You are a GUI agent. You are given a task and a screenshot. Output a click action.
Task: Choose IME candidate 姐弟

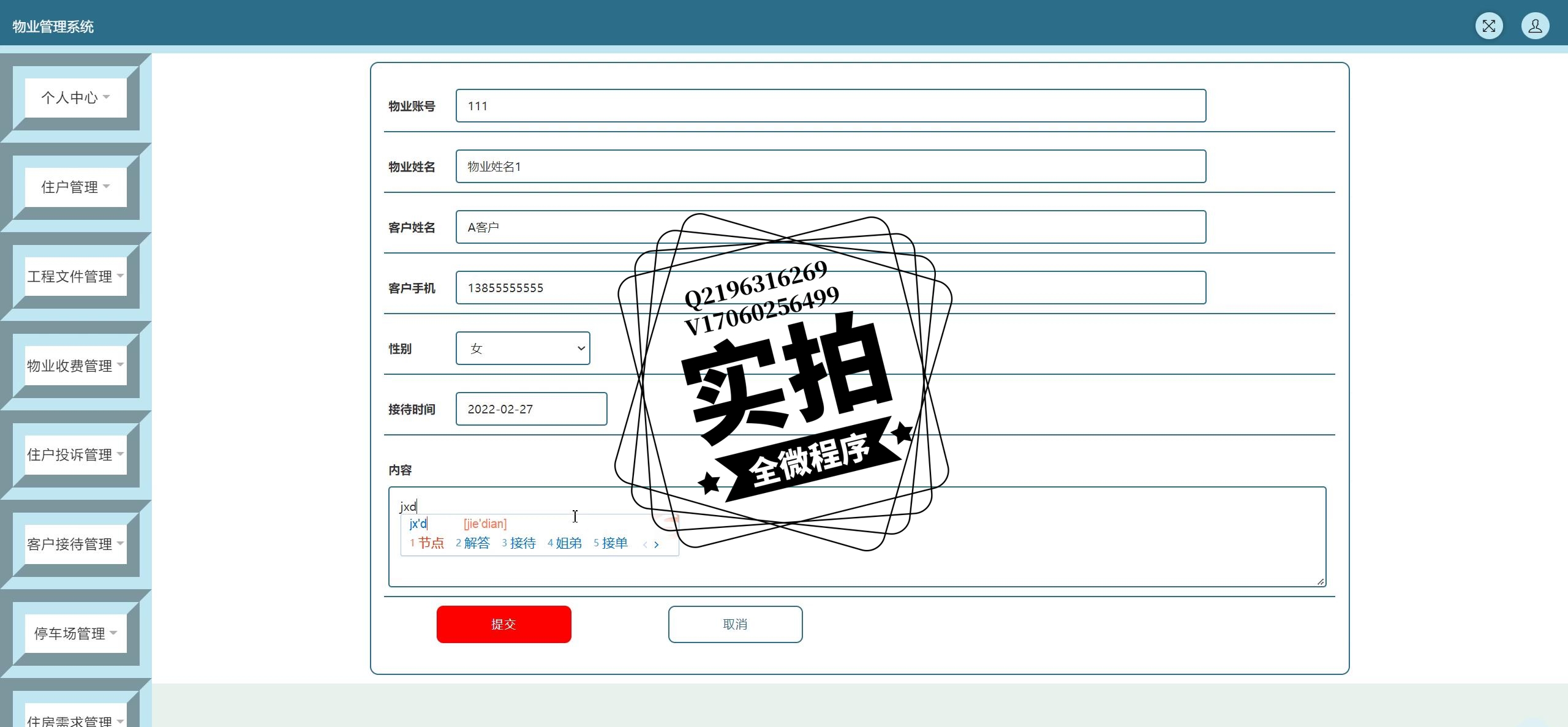(565, 543)
